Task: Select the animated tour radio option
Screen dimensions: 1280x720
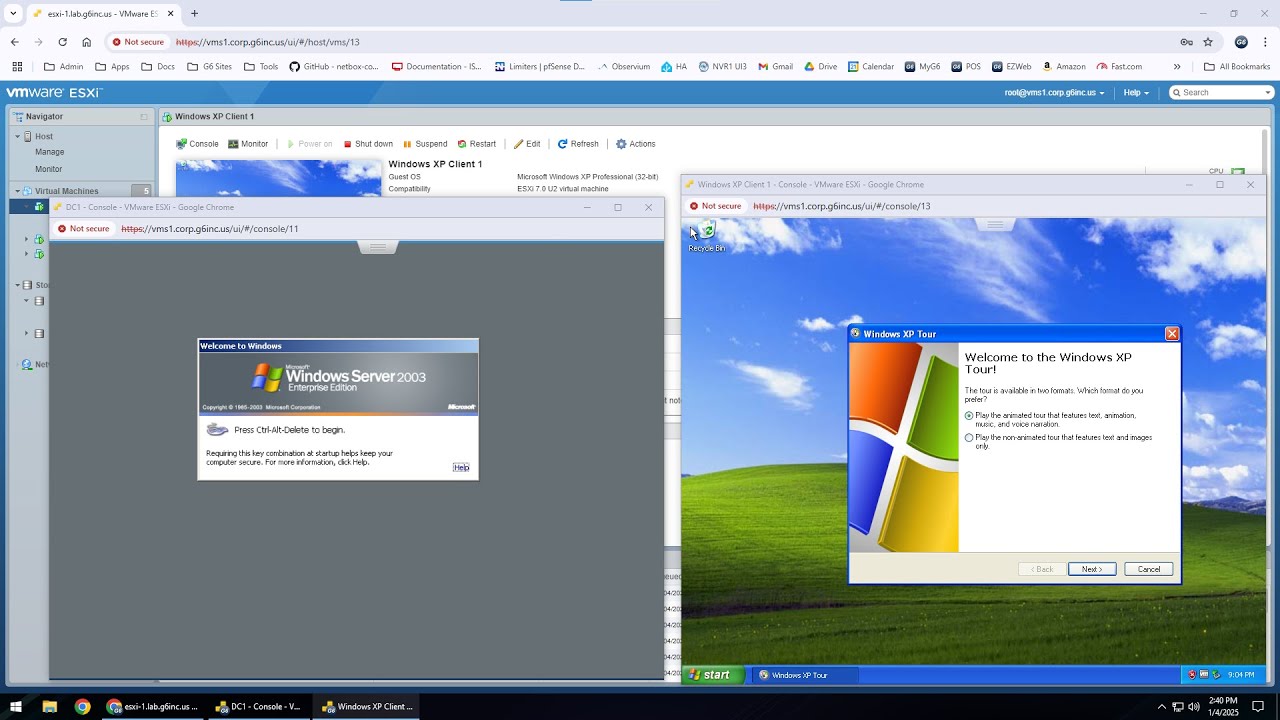Action: (969, 415)
